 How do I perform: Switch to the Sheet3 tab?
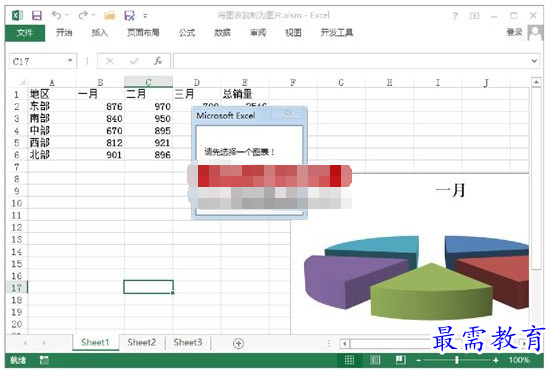188,342
